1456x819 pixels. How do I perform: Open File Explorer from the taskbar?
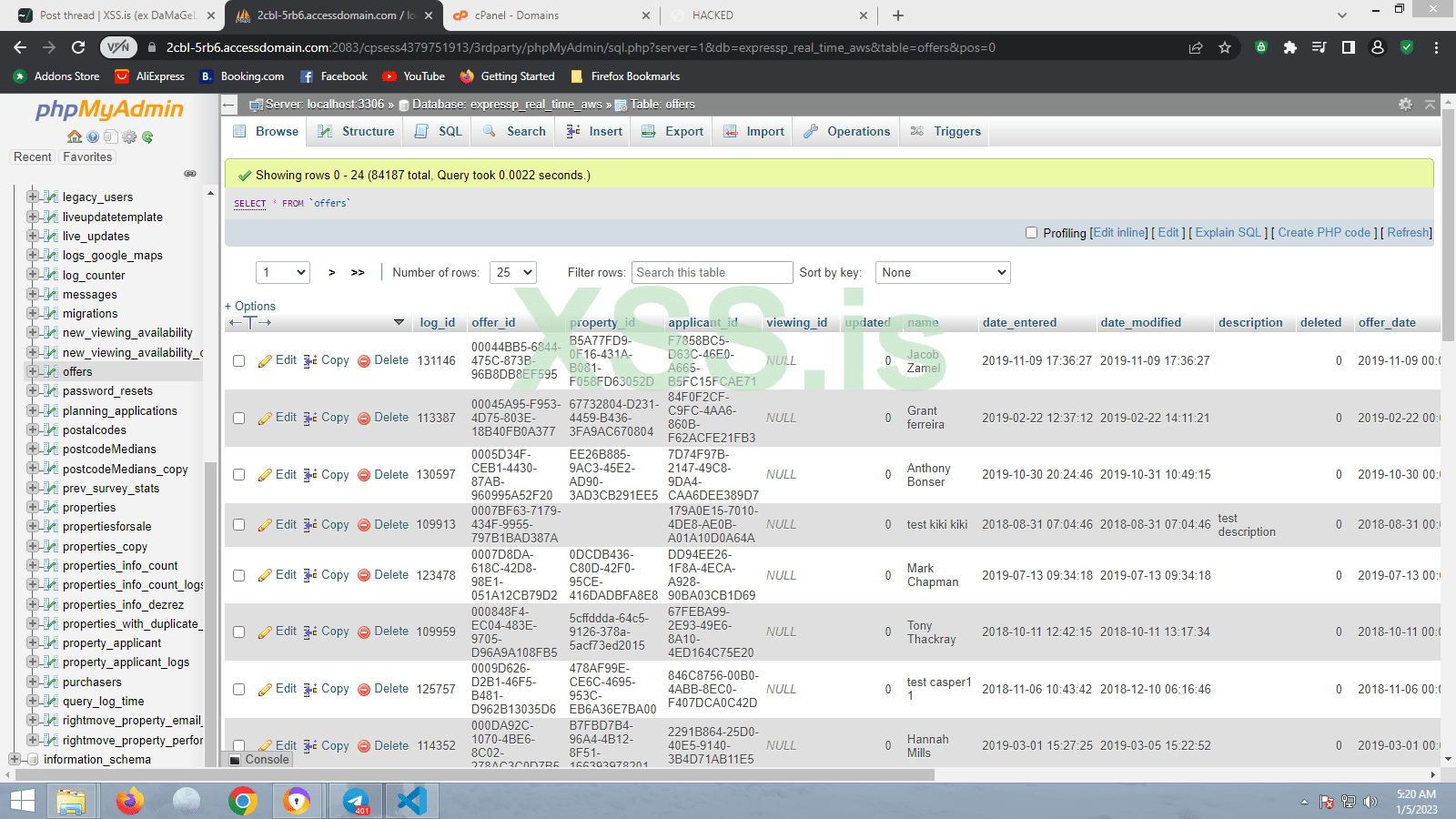pyautogui.click(x=71, y=801)
